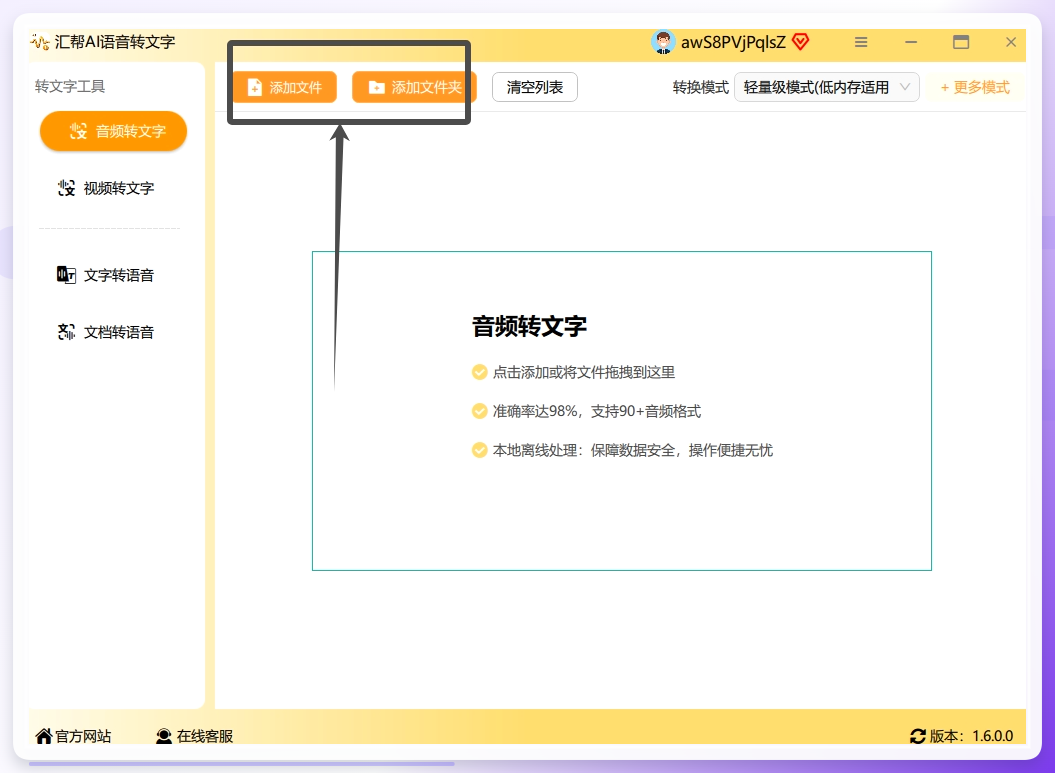
Task: Click the 添加文件夹 button
Action: pyautogui.click(x=414, y=87)
